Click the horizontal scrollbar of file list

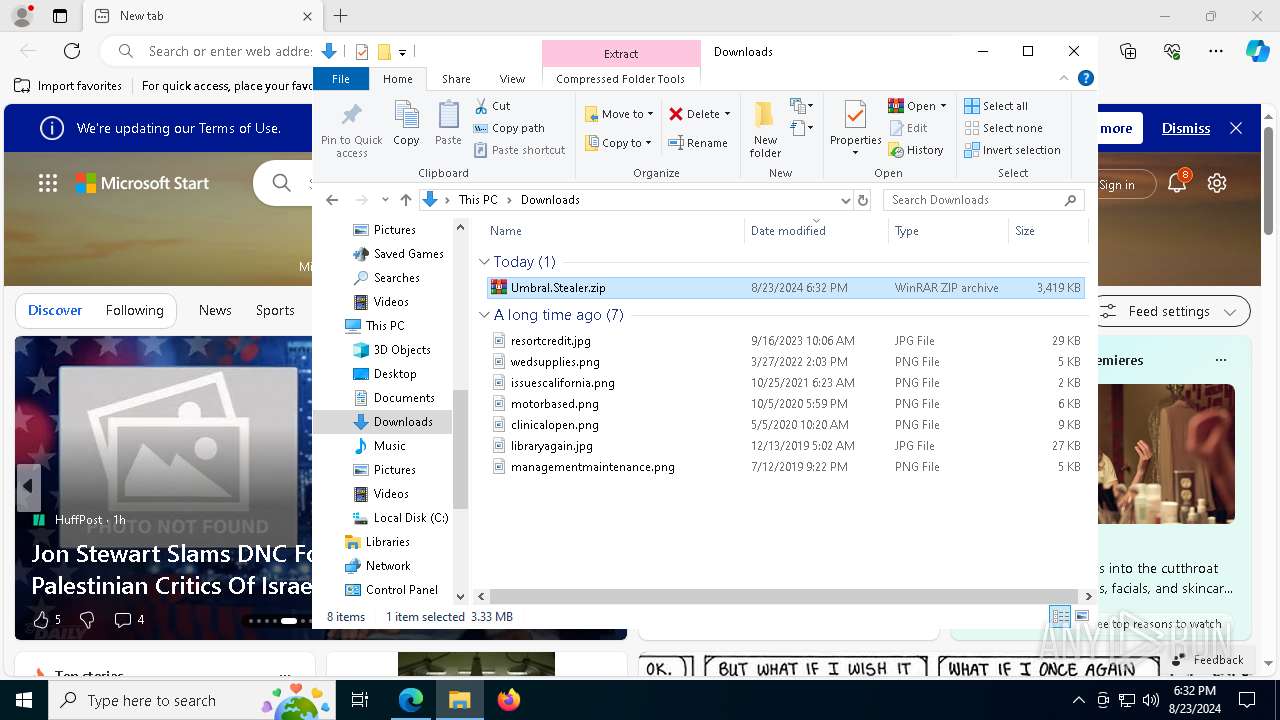[785, 596]
